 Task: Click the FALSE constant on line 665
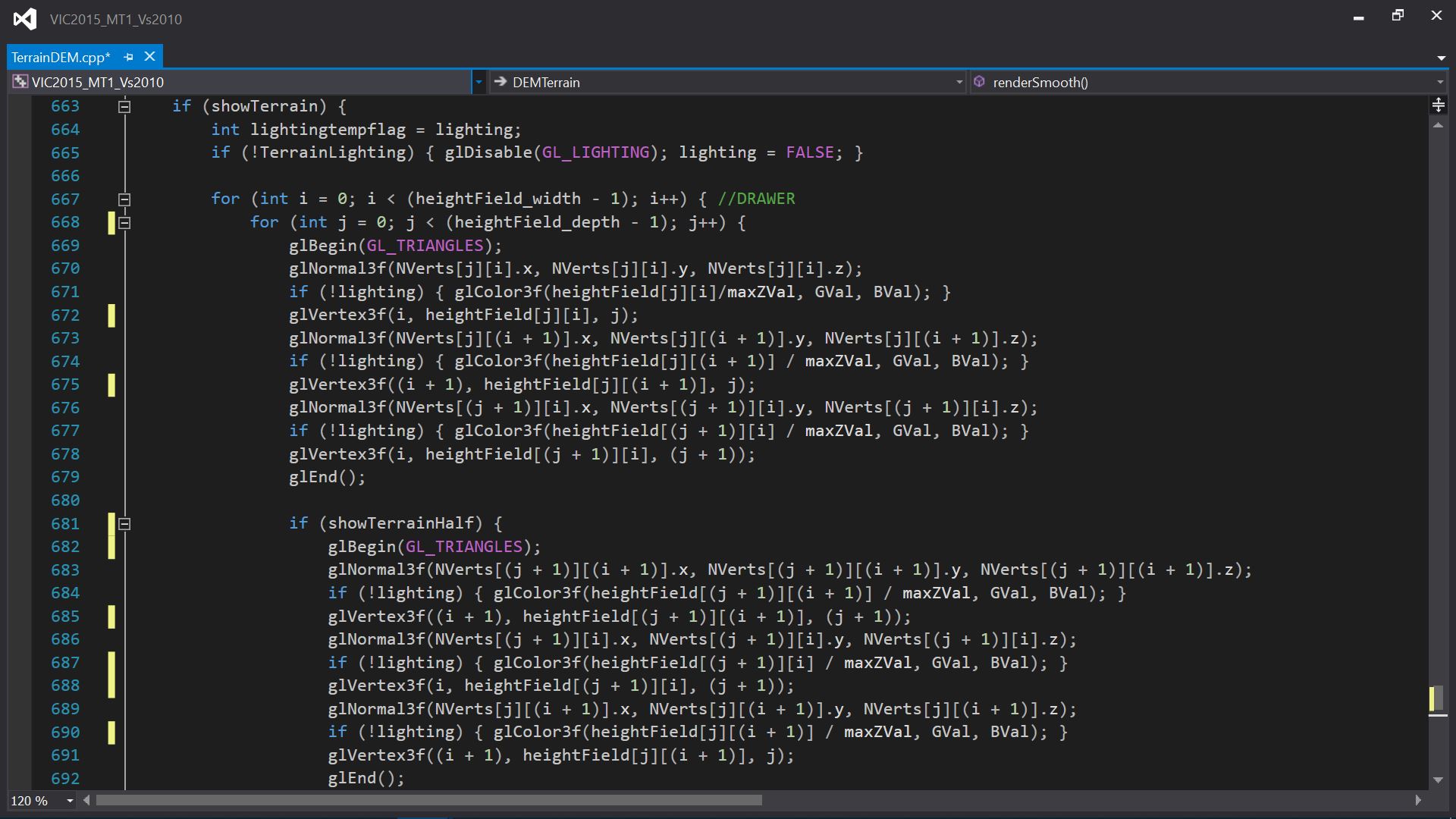click(810, 152)
